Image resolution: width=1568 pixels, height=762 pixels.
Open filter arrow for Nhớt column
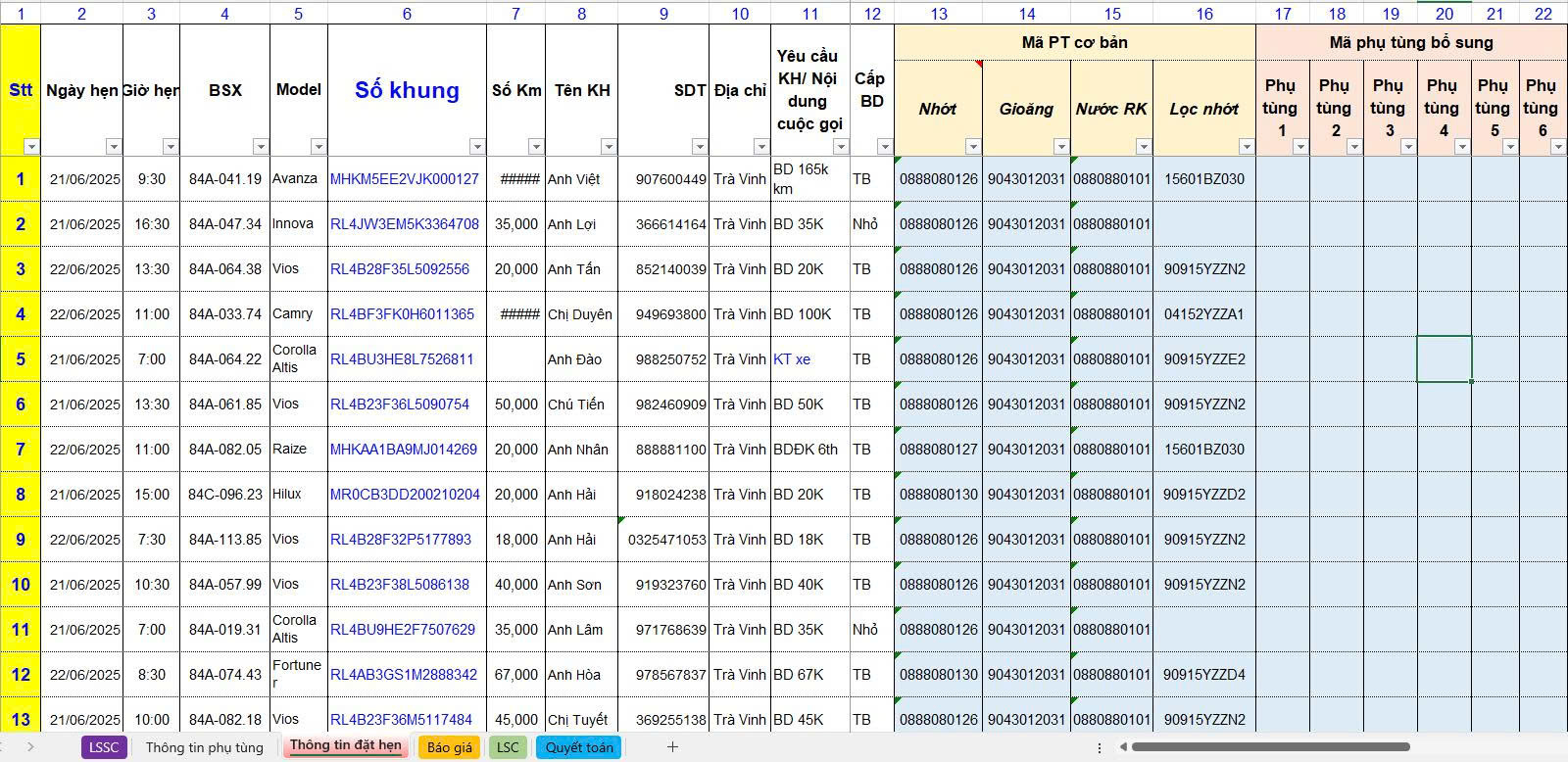click(x=972, y=147)
